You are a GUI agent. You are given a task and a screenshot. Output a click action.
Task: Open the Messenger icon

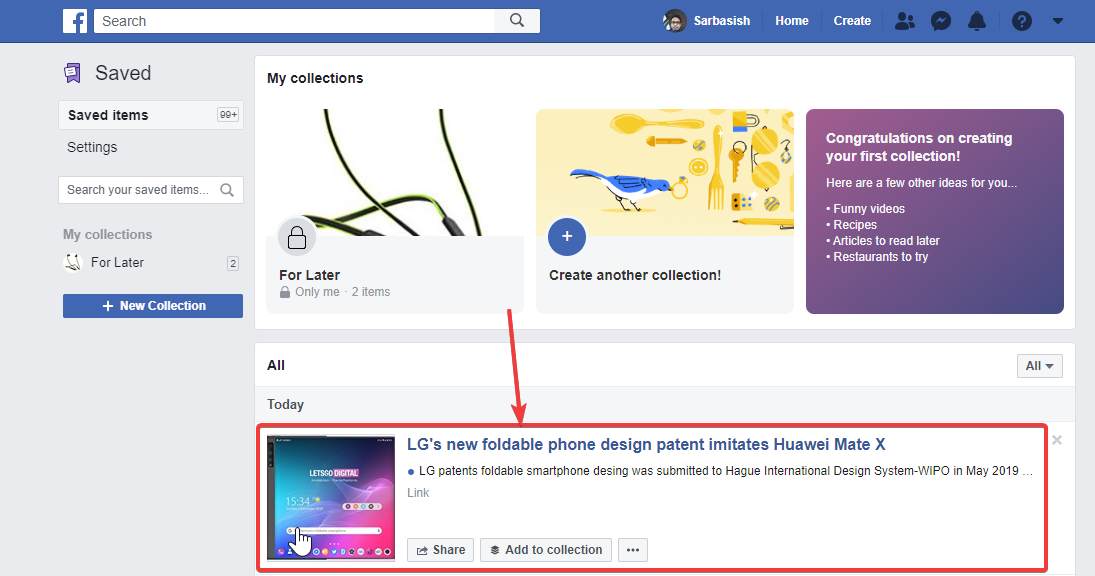941,21
